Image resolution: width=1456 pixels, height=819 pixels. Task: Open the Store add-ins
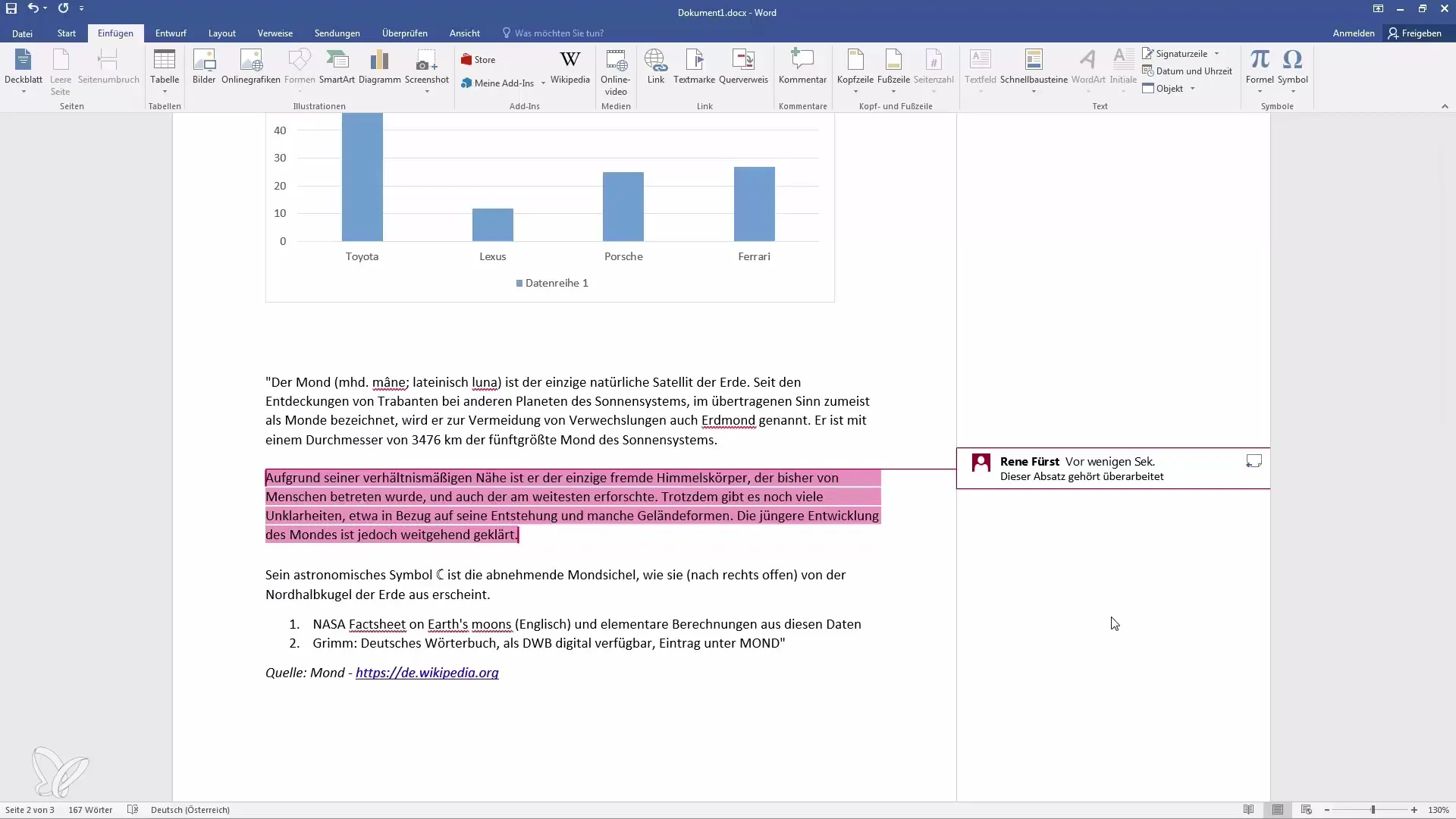pos(479,60)
